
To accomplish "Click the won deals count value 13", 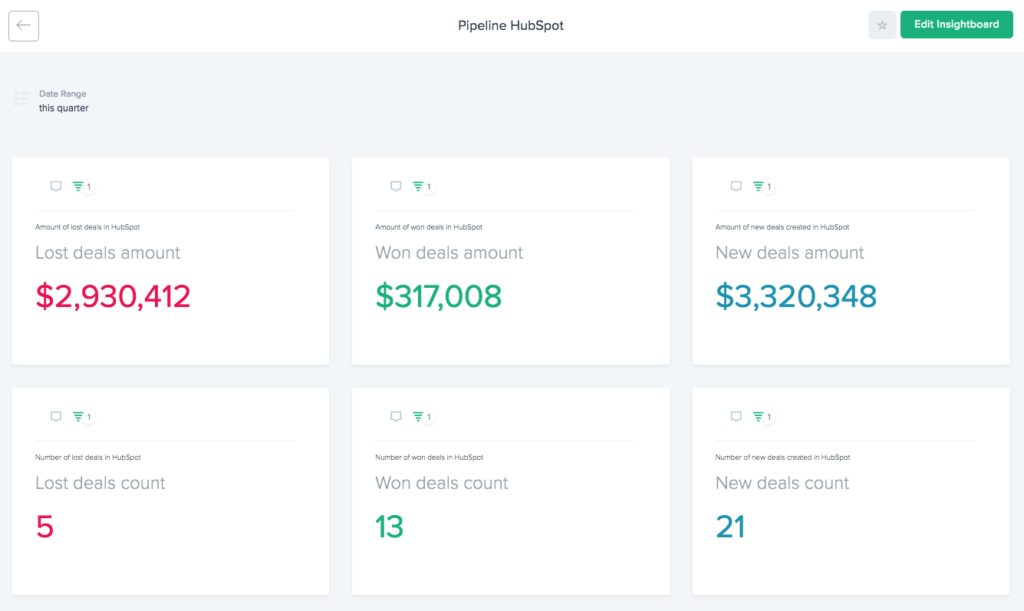I will [389, 527].
